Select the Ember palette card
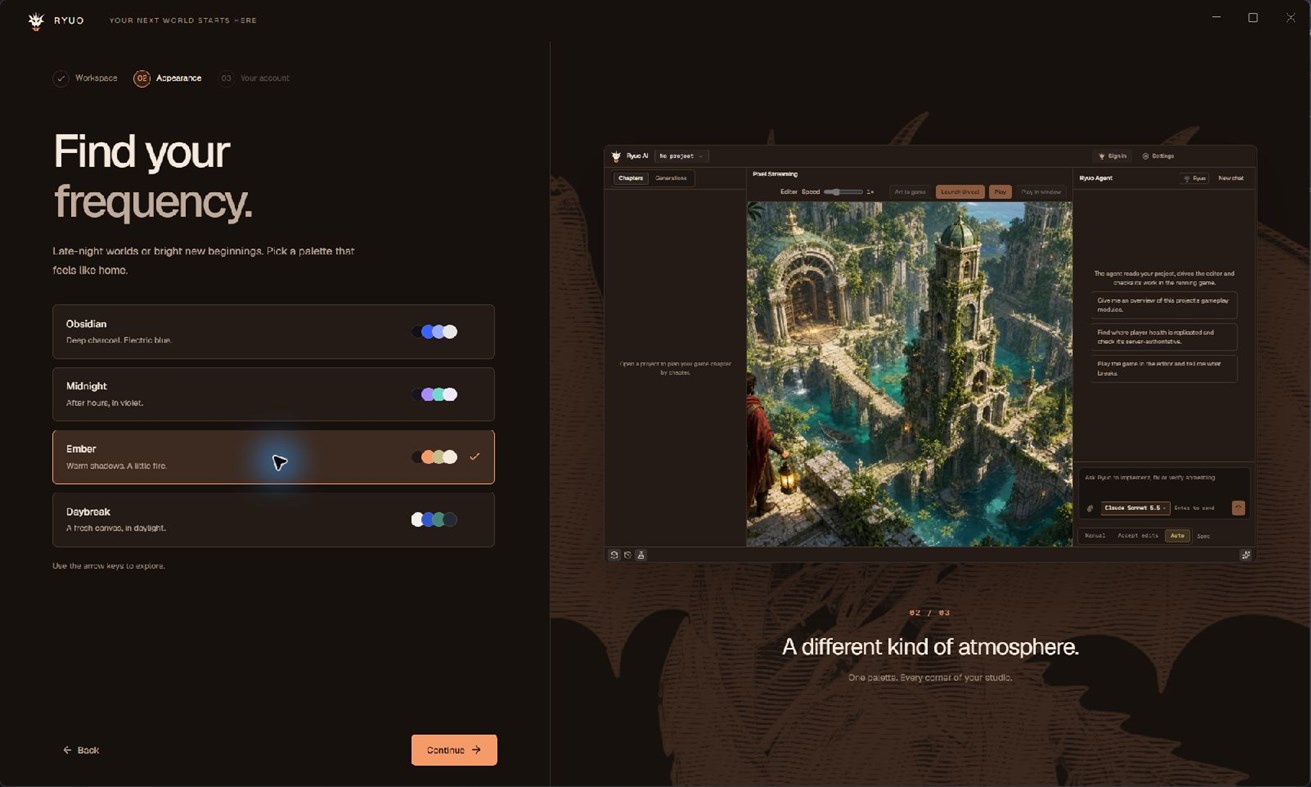 [x=273, y=457]
